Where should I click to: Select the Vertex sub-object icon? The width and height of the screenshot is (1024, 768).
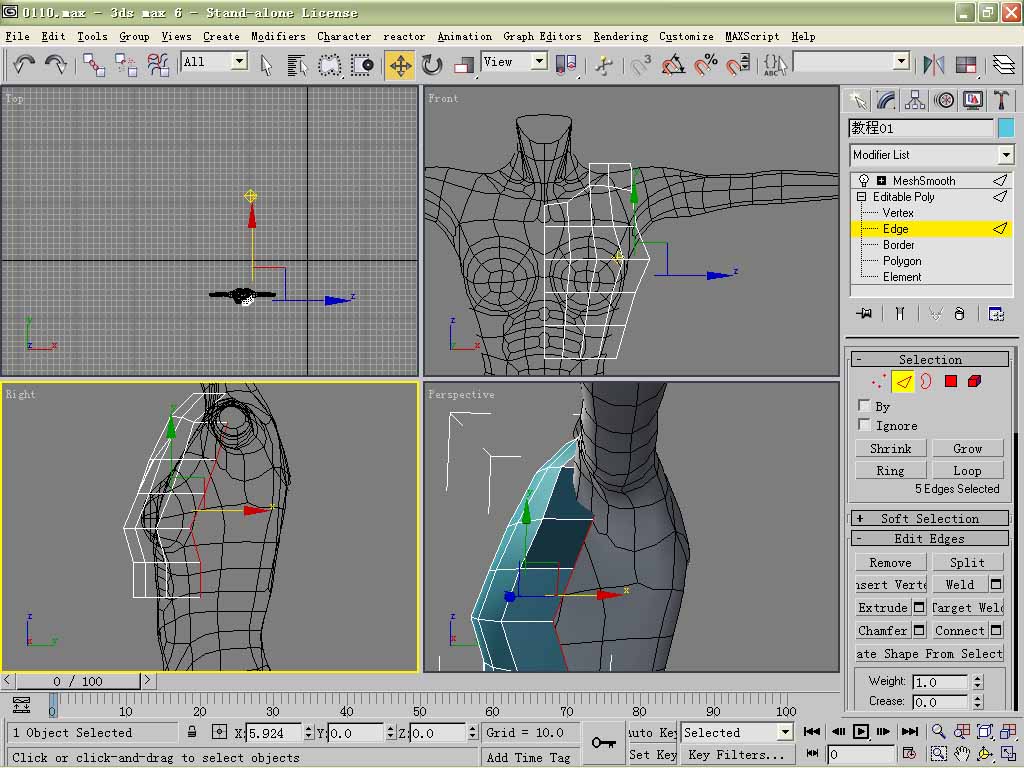878,381
